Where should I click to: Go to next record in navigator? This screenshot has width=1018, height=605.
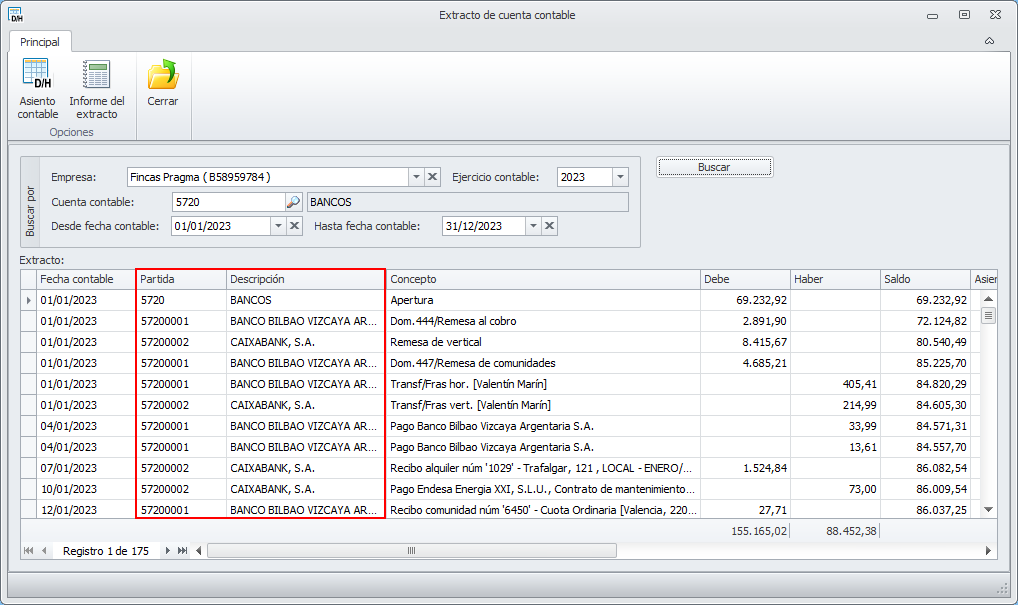coord(167,551)
